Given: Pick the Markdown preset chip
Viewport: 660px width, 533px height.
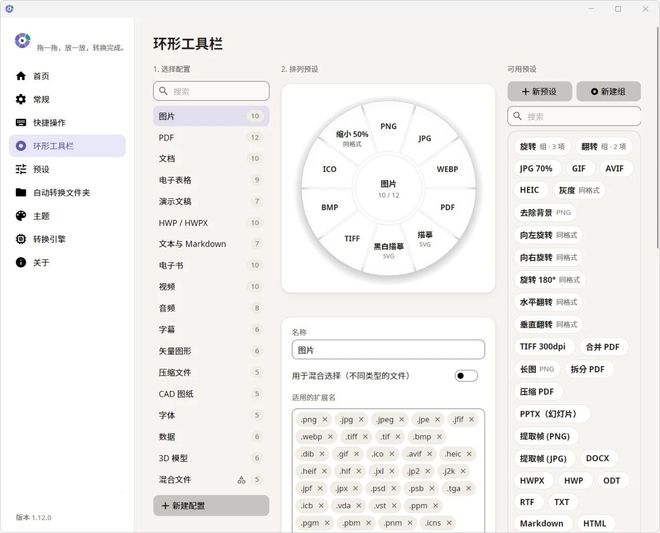Looking at the screenshot, I should (541, 523).
